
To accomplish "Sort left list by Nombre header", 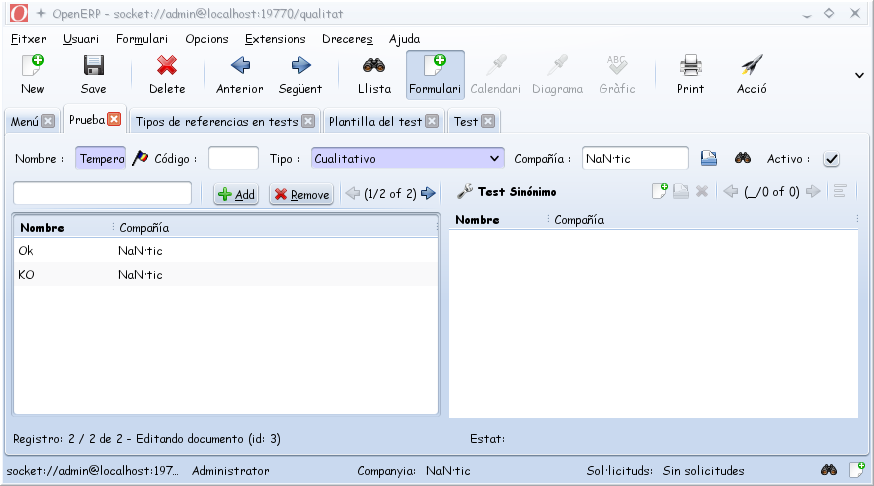I will [x=64, y=227].
